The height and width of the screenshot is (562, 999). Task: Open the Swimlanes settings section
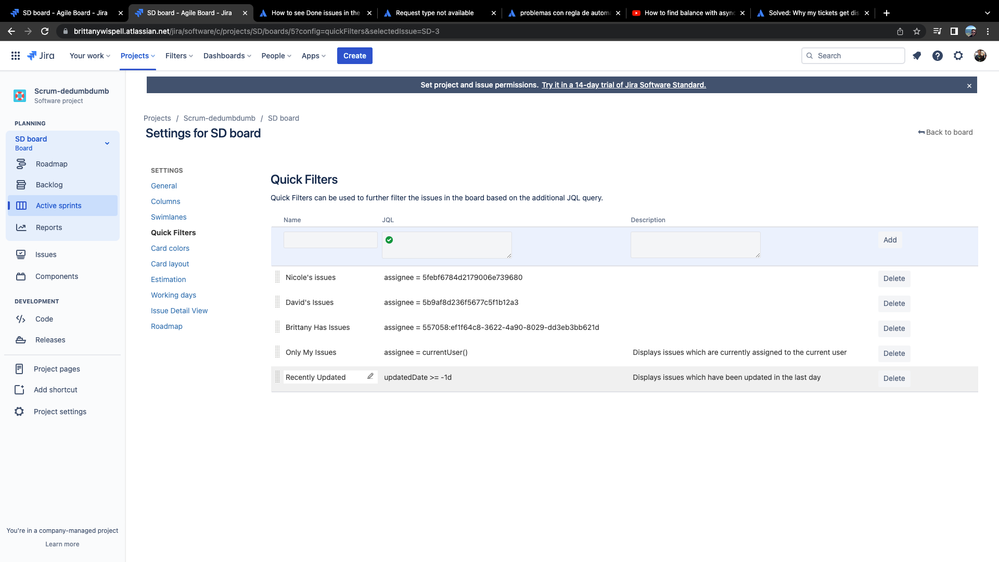[x=168, y=217]
